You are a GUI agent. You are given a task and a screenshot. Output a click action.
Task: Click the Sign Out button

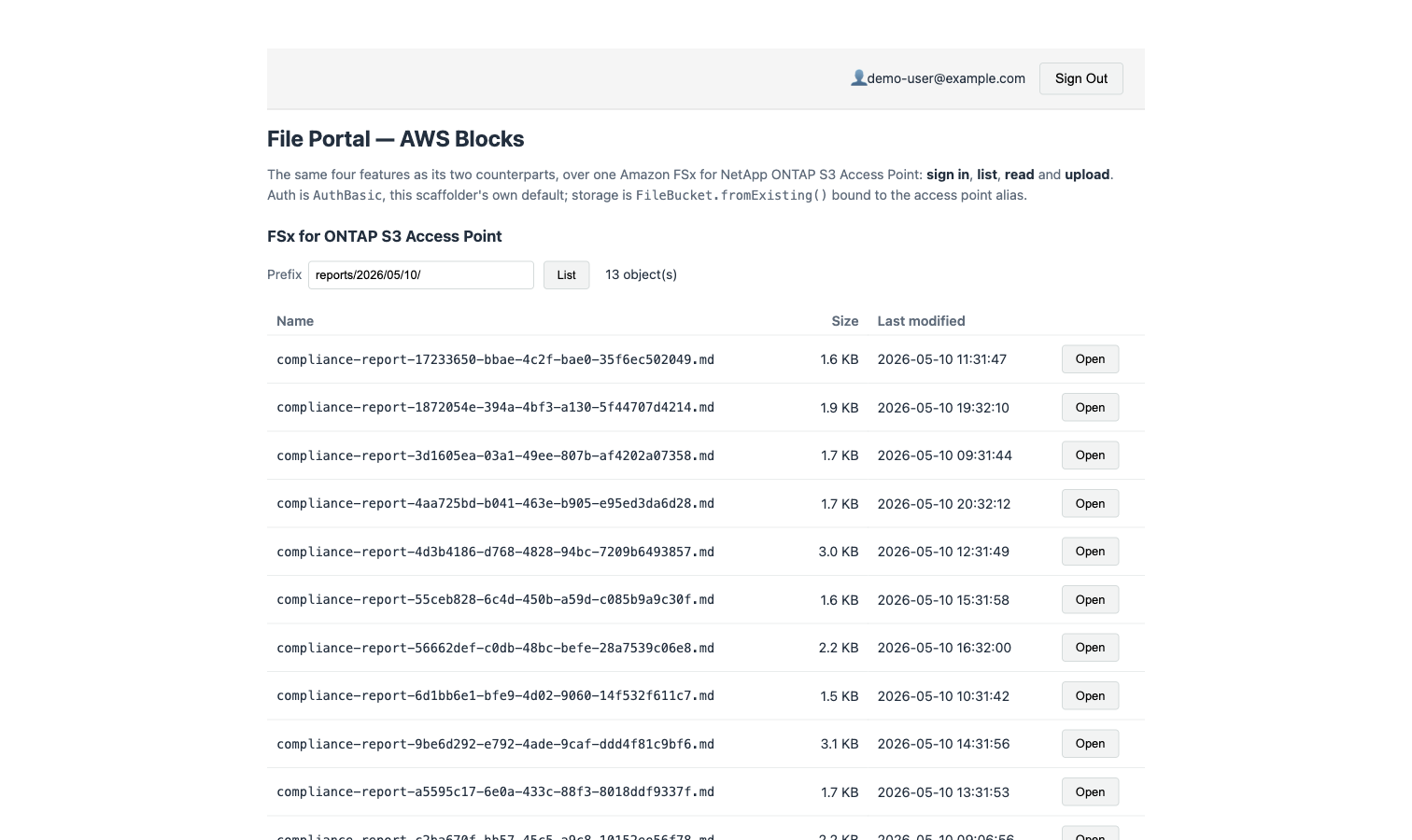1081,78
